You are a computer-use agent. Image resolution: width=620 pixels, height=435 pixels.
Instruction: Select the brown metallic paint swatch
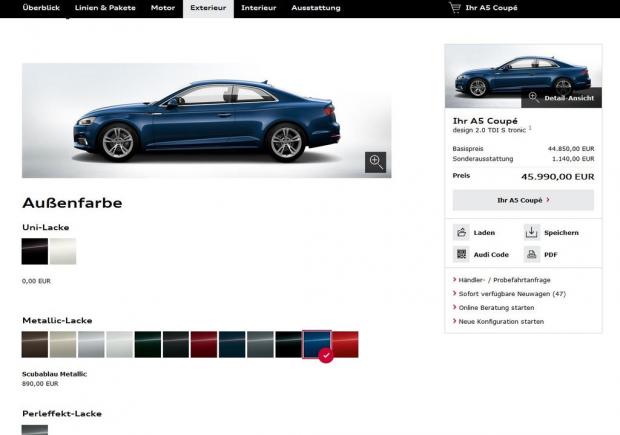point(35,345)
